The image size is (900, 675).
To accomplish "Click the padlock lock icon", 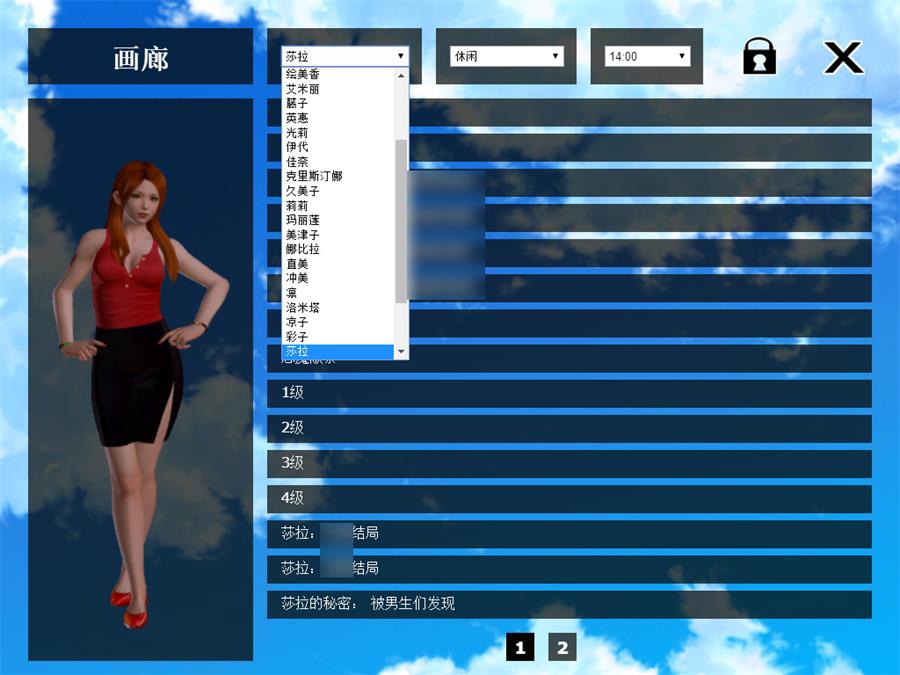I will tap(759, 56).
